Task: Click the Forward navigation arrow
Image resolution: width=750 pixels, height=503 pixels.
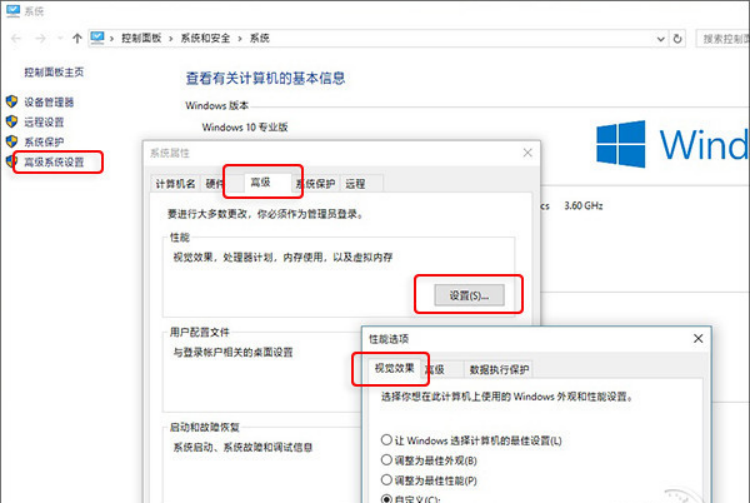Action: coord(41,38)
